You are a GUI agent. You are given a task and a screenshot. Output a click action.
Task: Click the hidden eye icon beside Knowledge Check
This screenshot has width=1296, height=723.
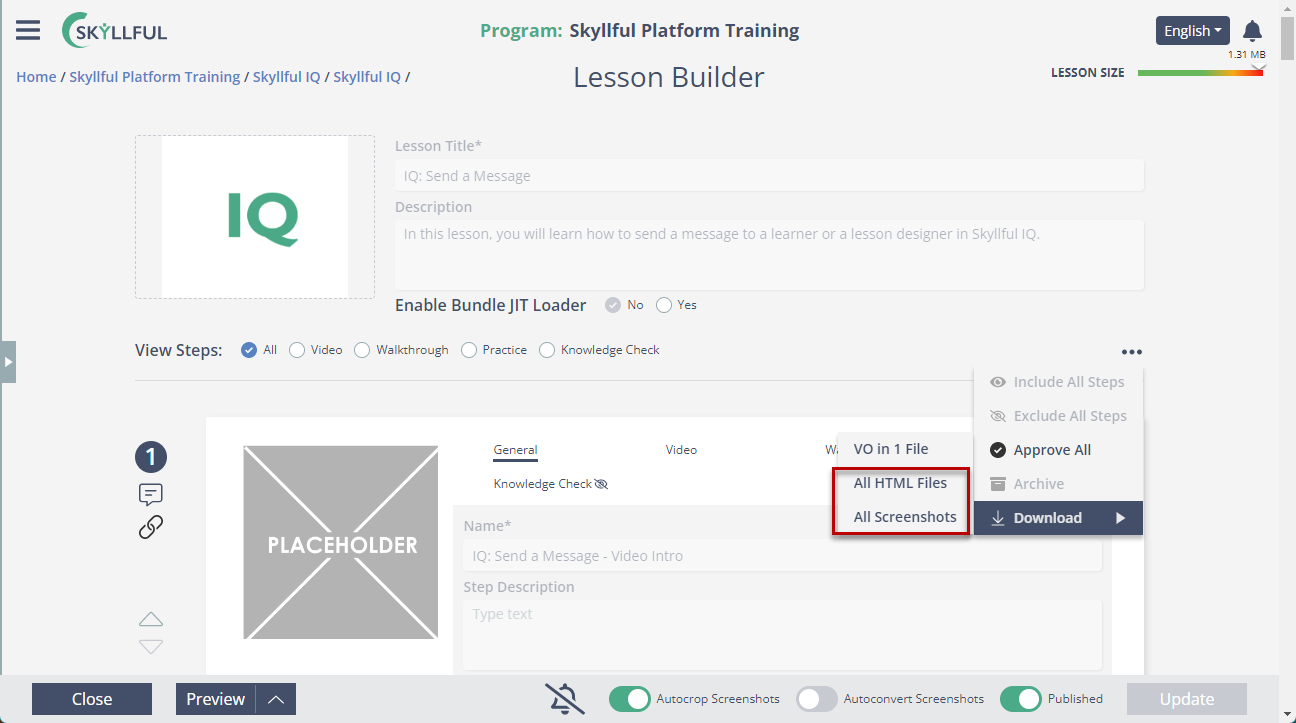[x=601, y=484]
